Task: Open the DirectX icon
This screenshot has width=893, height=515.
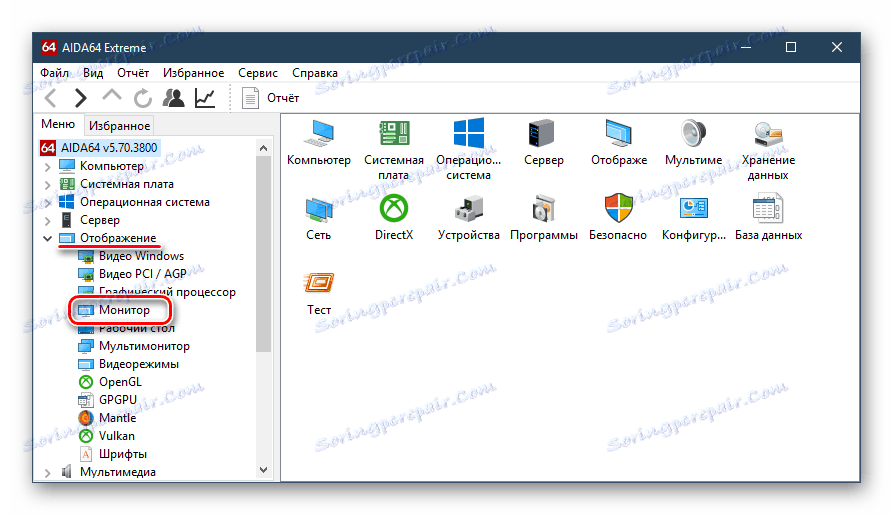Action: pyautogui.click(x=394, y=218)
